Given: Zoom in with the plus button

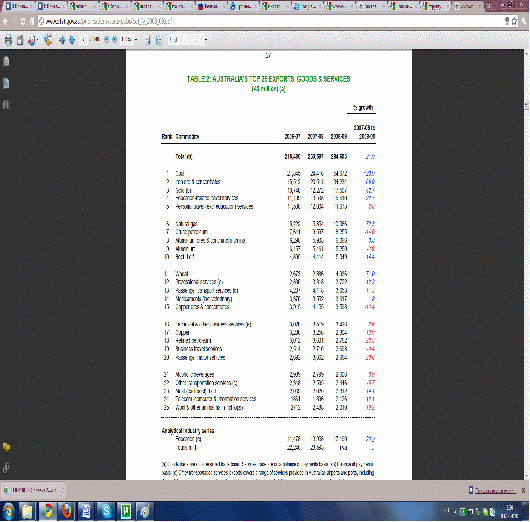Looking at the screenshot, I should [115, 40].
